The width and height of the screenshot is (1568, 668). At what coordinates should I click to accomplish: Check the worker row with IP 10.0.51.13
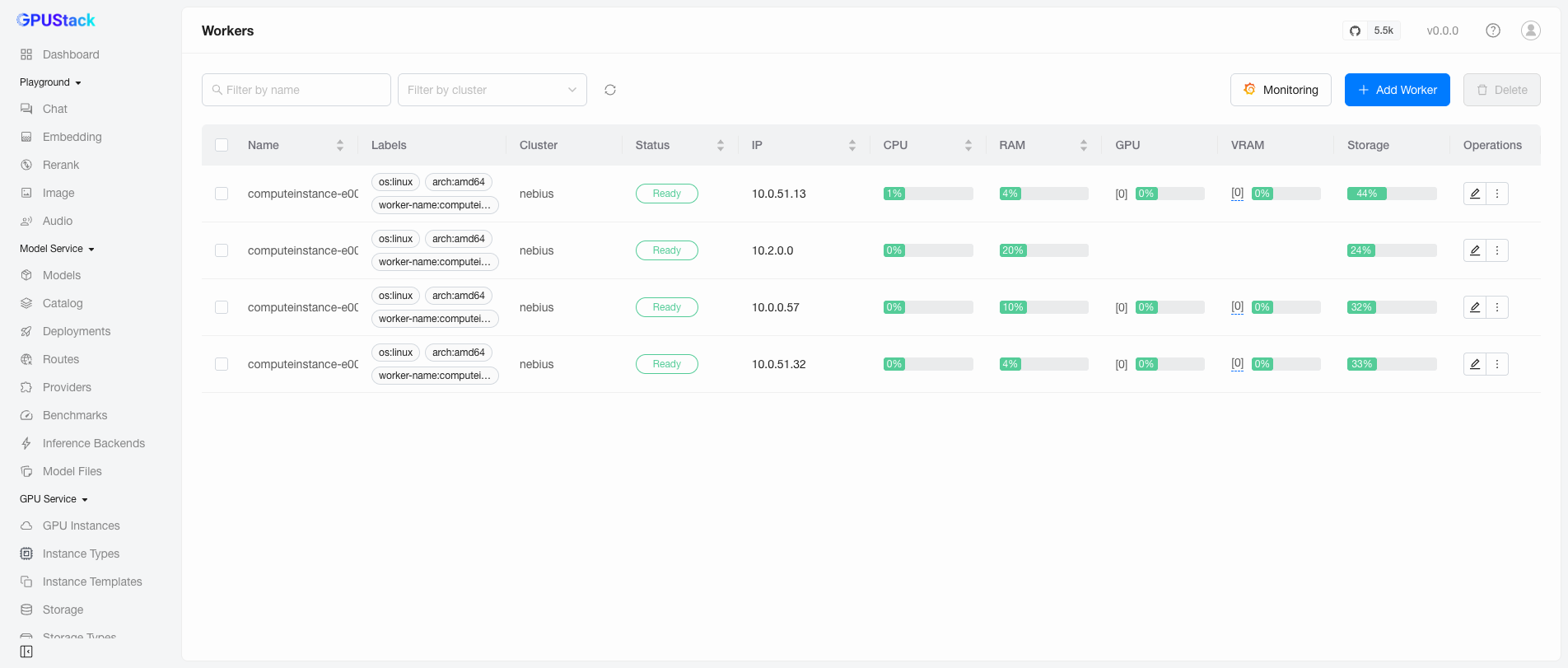[x=222, y=194]
